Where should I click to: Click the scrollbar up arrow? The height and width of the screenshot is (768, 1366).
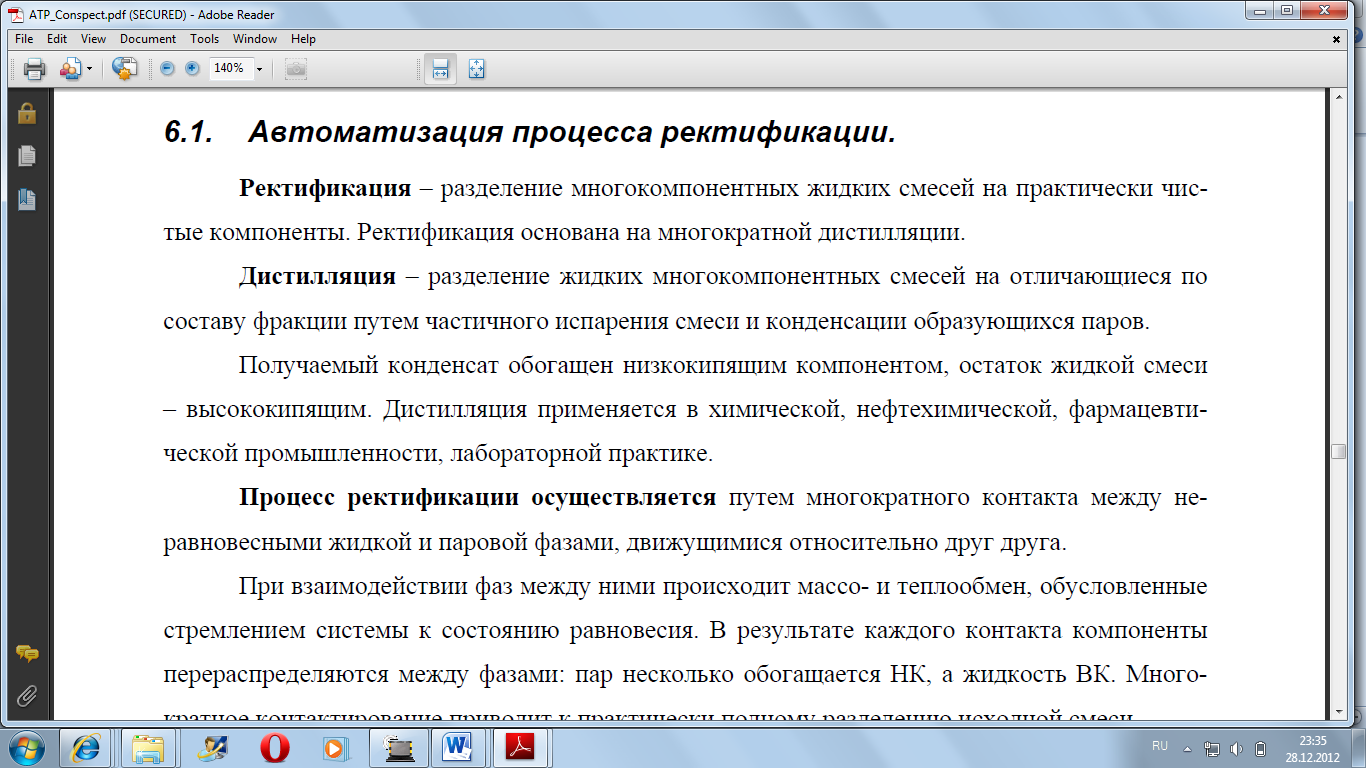click(x=1338, y=97)
